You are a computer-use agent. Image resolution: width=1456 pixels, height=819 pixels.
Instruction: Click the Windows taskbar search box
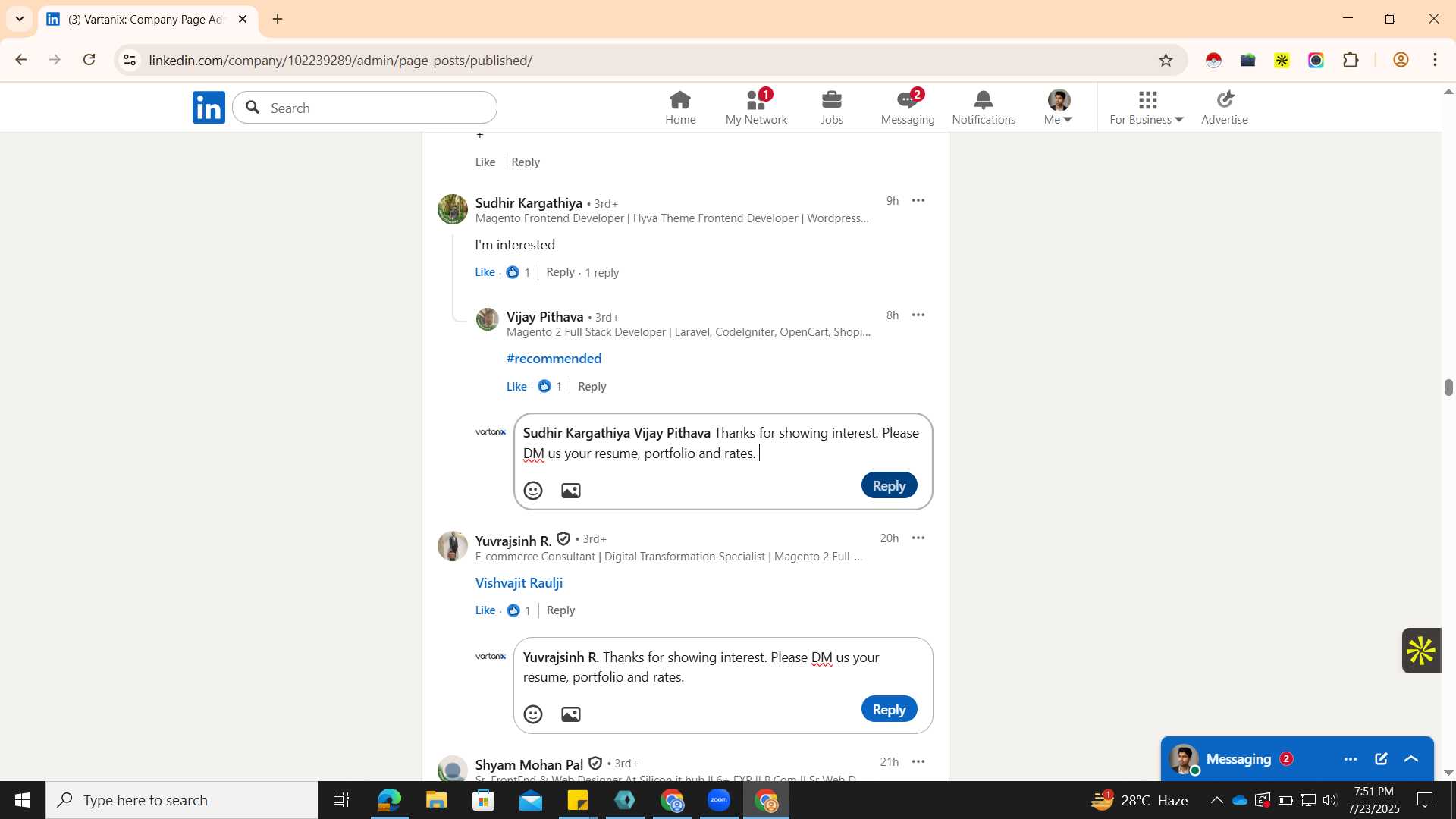tap(182, 800)
